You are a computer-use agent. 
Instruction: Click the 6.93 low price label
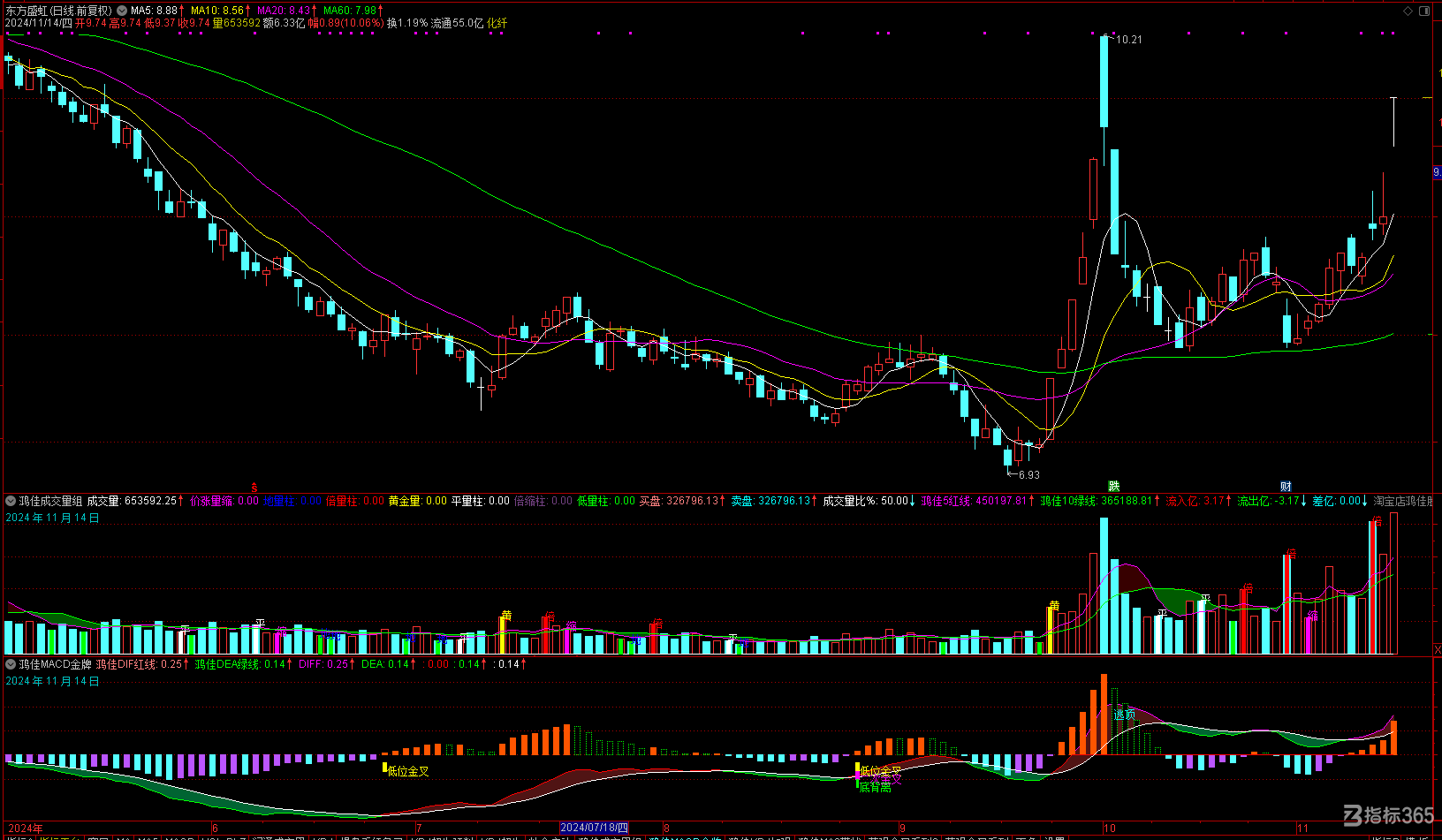[x=1029, y=475]
